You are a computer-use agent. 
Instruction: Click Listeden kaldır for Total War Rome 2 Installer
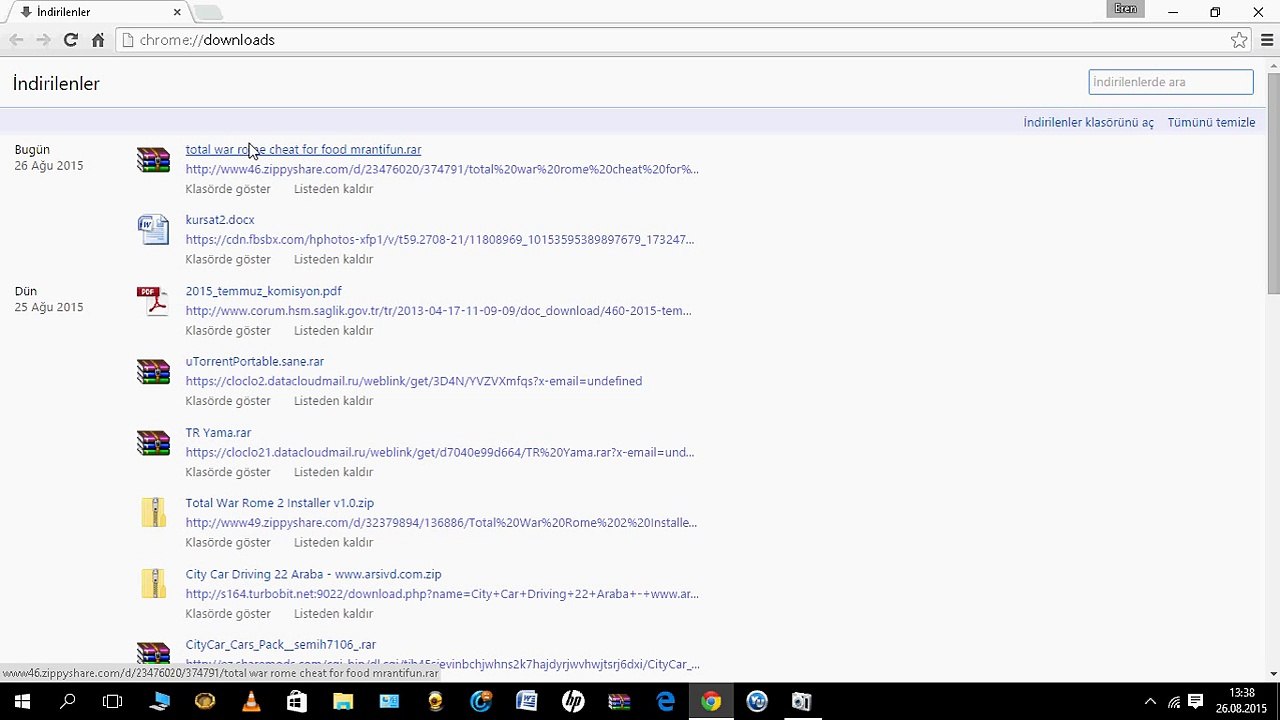pyautogui.click(x=333, y=542)
